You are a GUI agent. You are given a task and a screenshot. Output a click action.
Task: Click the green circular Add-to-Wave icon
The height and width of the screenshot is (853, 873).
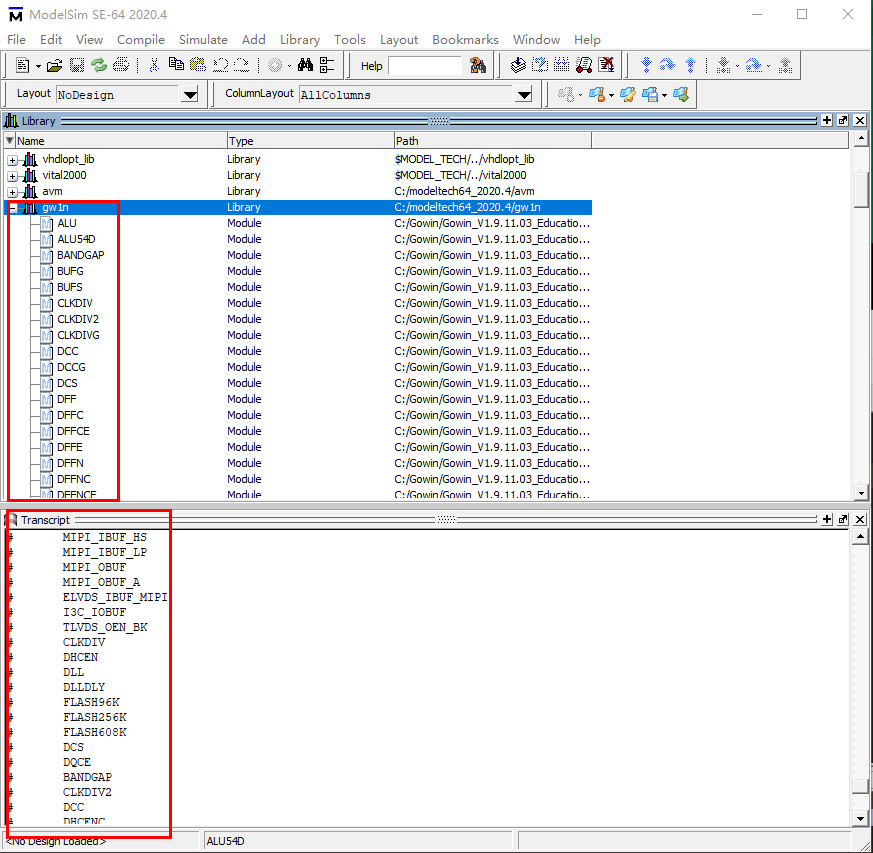tap(275, 66)
